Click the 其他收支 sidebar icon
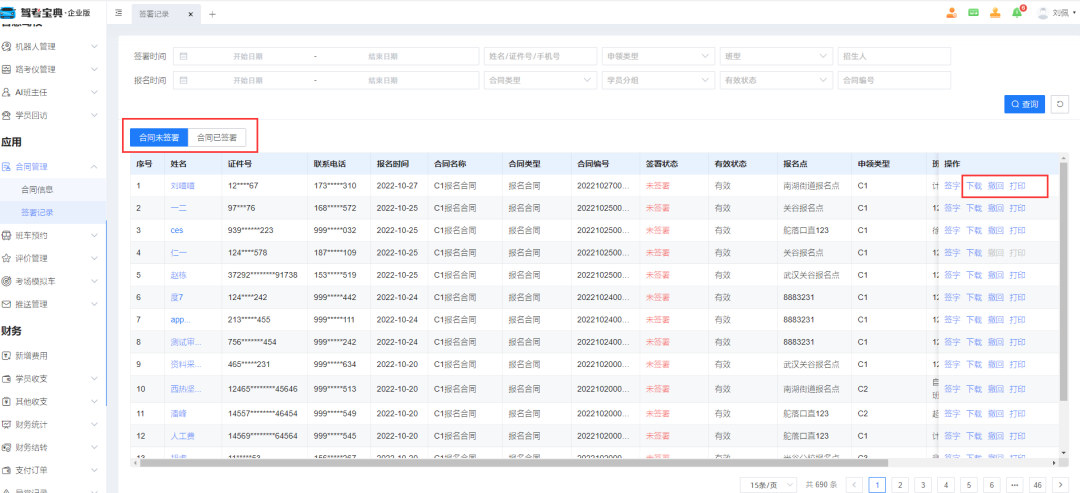The width and height of the screenshot is (1080, 493). coord(7,401)
